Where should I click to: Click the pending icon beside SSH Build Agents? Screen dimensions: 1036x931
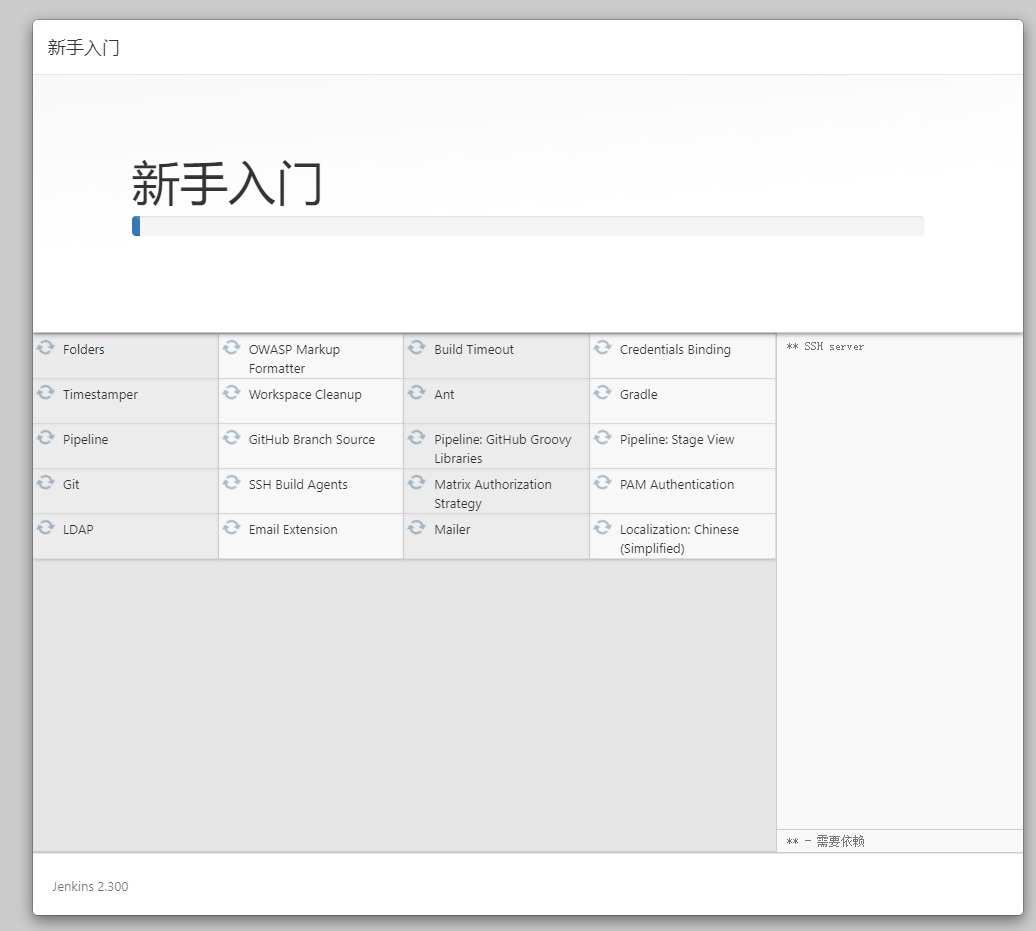[x=231, y=482]
